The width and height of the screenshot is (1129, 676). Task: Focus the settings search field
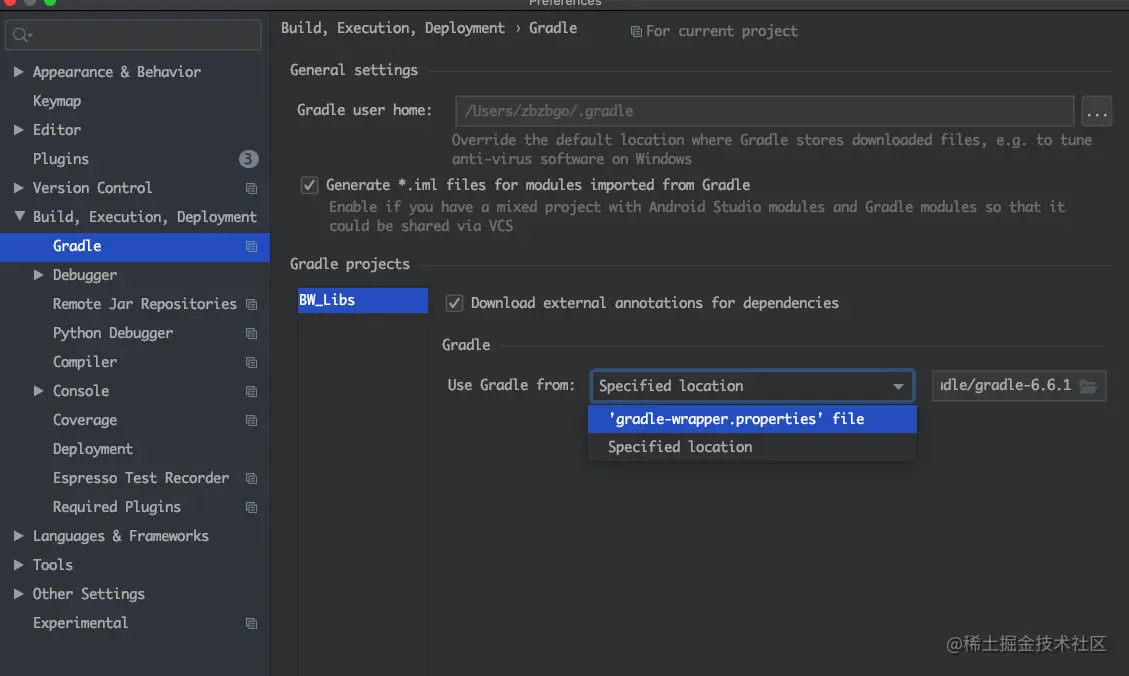pyautogui.click(x=133, y=35)
